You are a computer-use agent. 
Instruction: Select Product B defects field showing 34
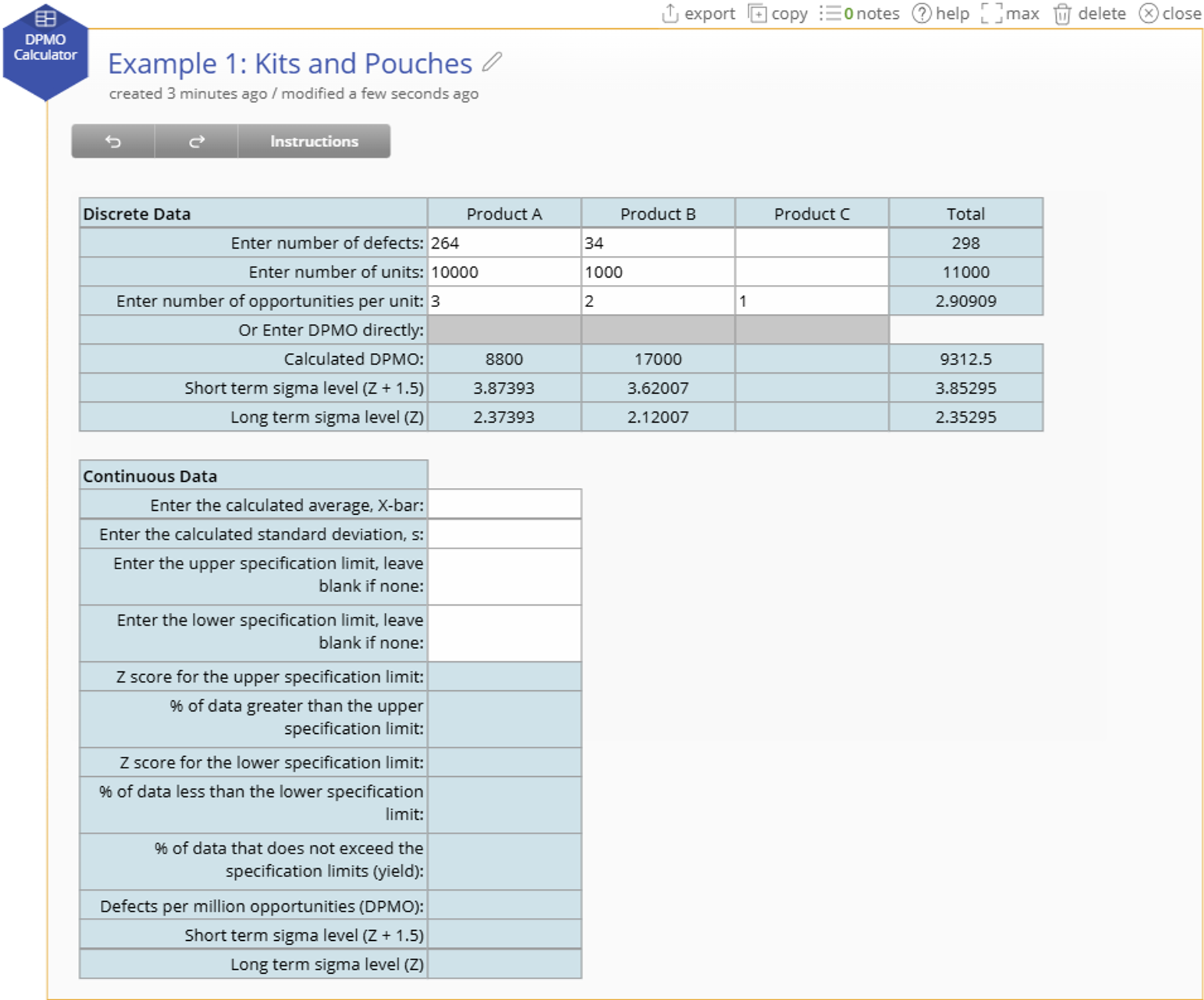[x=658, y=243]
